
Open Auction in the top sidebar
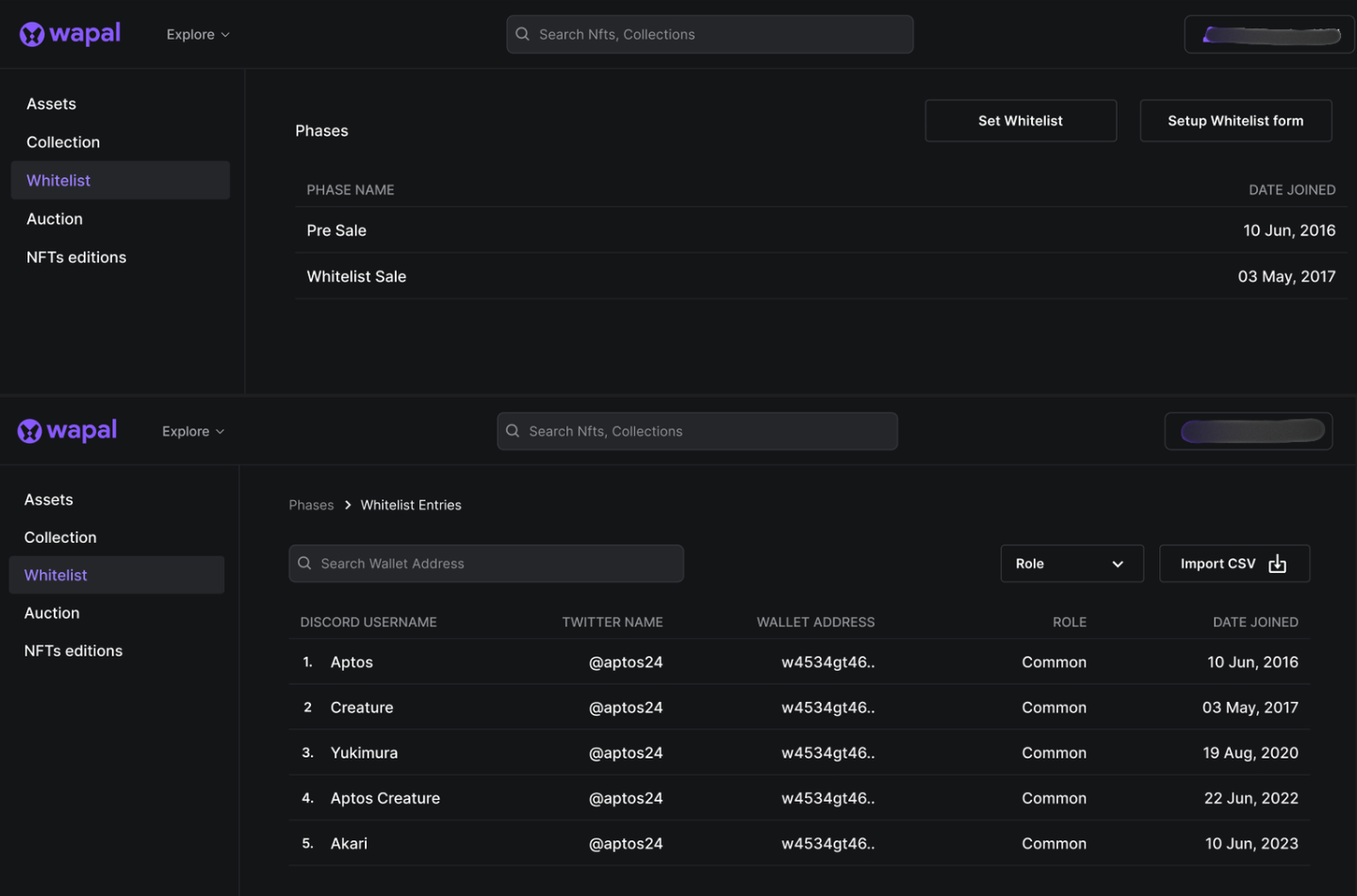click(55, 219)
